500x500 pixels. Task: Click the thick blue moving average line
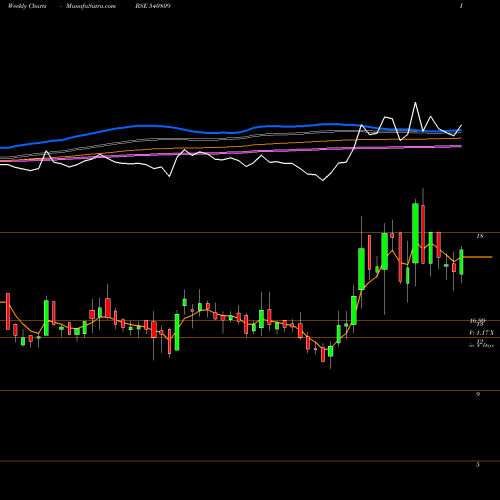click(230, 132)
